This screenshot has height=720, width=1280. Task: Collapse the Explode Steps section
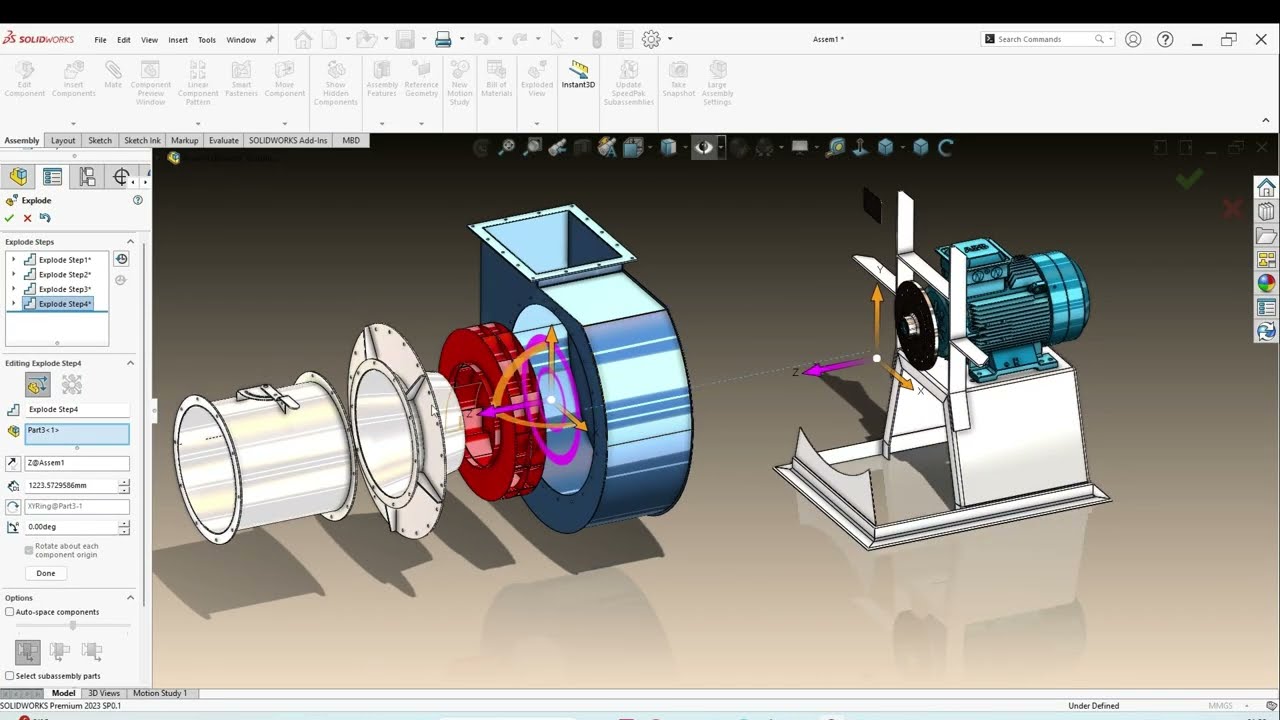(x=130, y=241)
